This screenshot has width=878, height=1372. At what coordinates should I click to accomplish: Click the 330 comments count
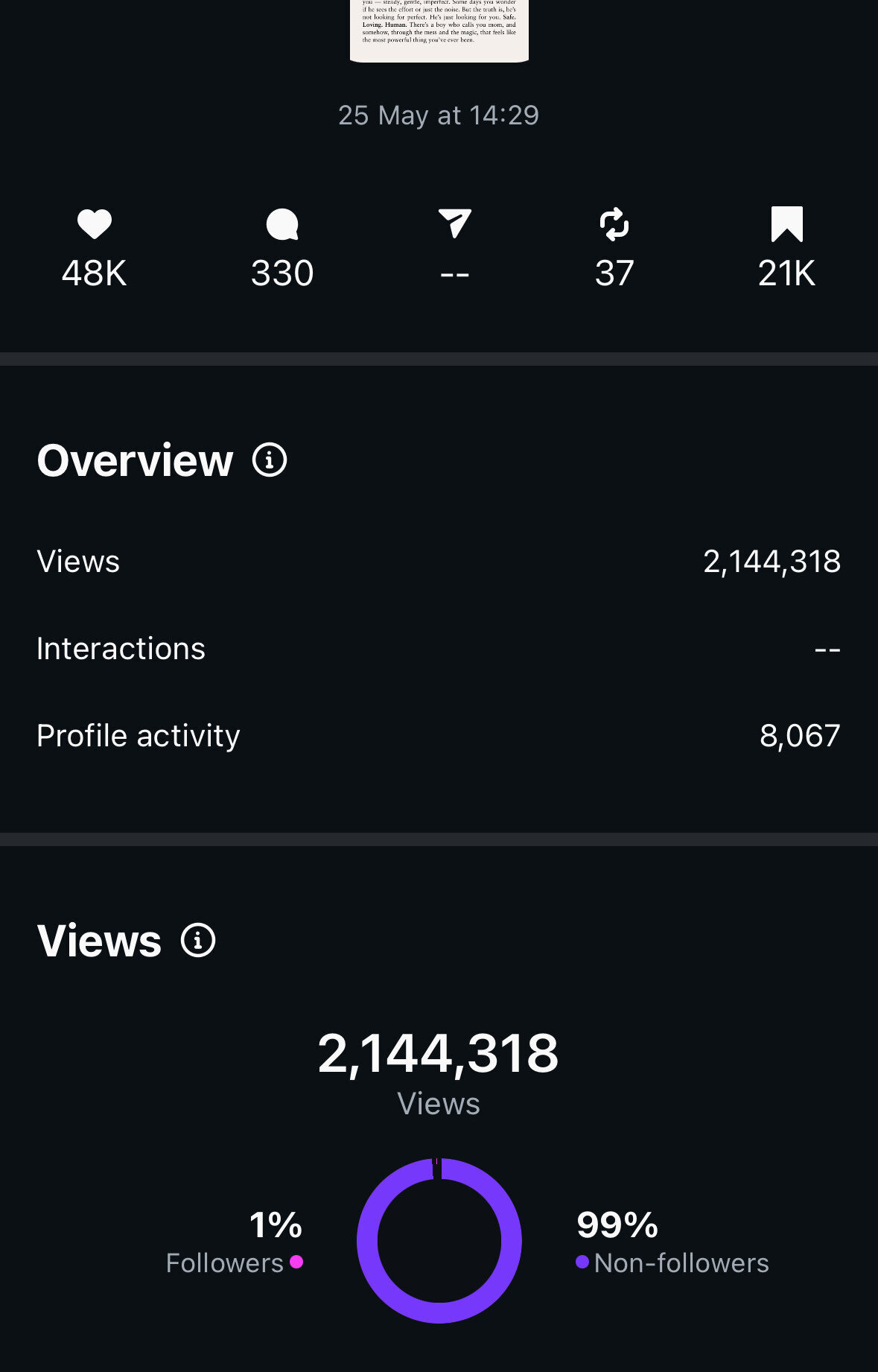(x=282, y=273)
